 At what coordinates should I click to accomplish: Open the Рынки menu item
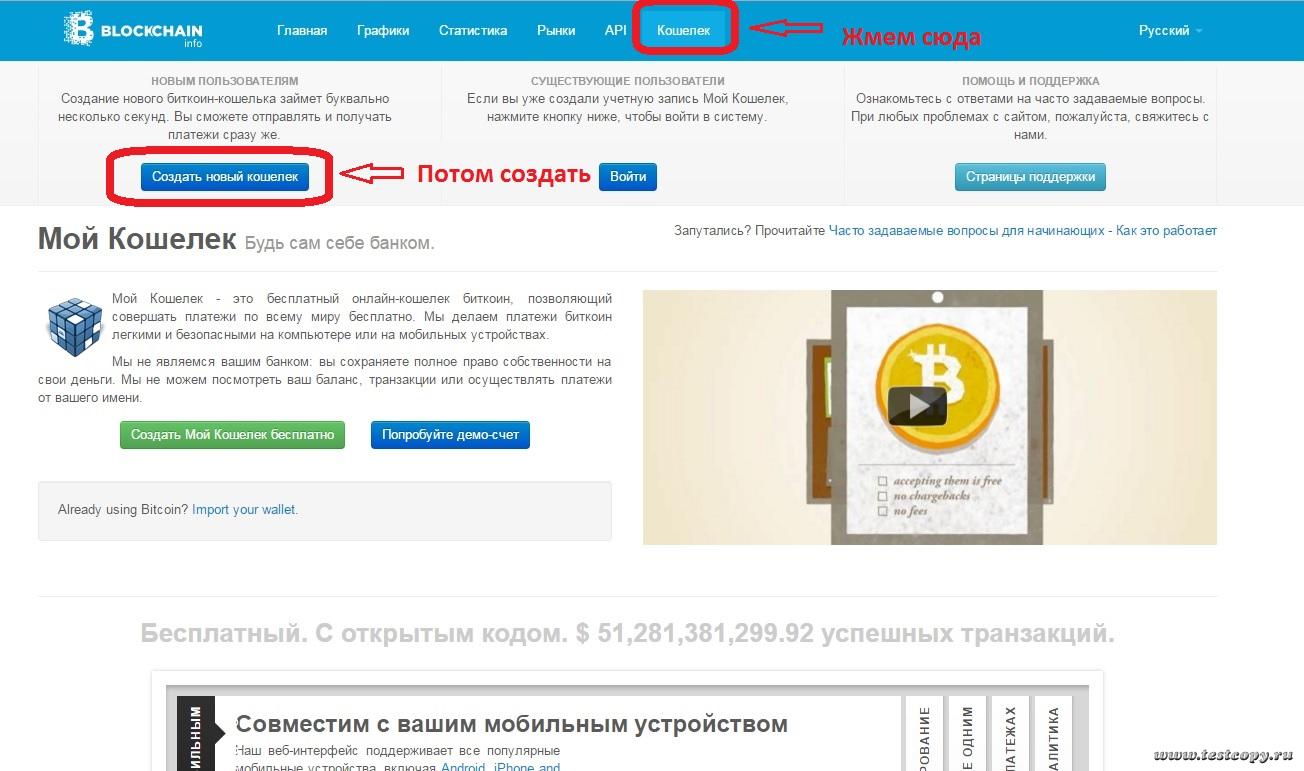[556, 30]
